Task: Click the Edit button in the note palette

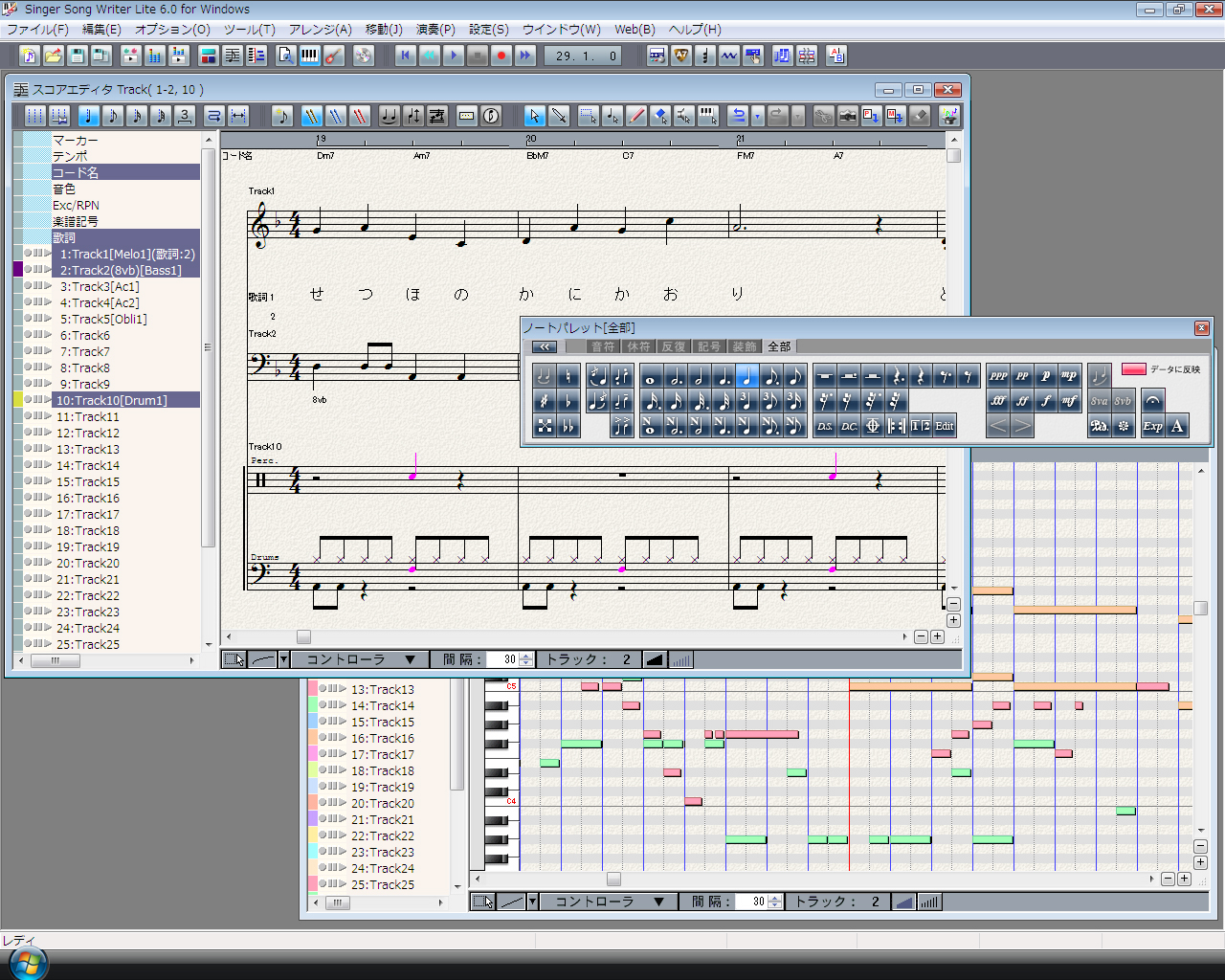Action: [943, 425]
